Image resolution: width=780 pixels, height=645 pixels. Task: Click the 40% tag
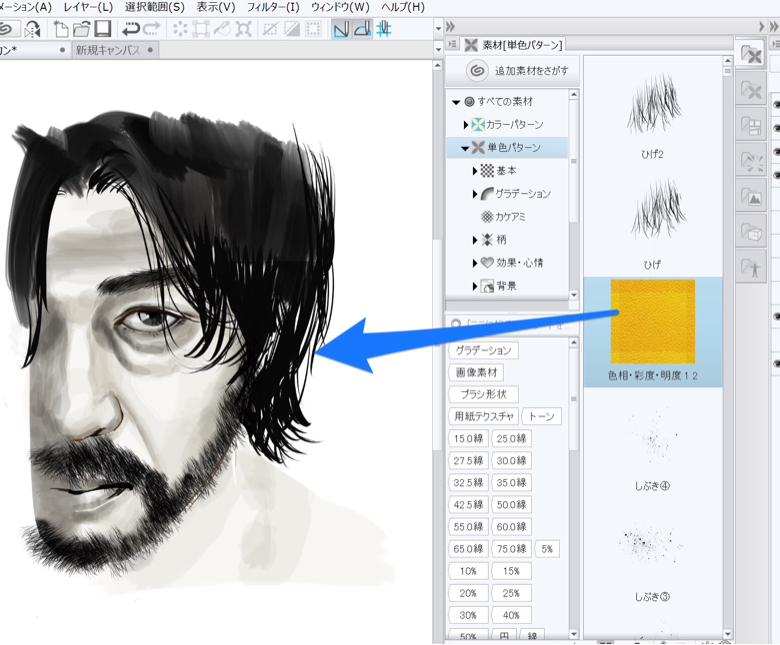click(511, 615)
